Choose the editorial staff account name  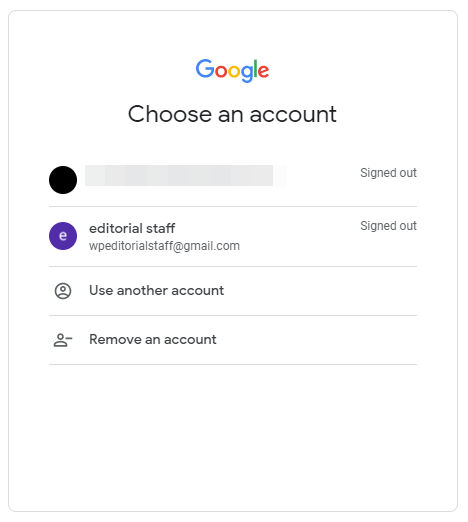pyautogui.click(x=132, y=228)
